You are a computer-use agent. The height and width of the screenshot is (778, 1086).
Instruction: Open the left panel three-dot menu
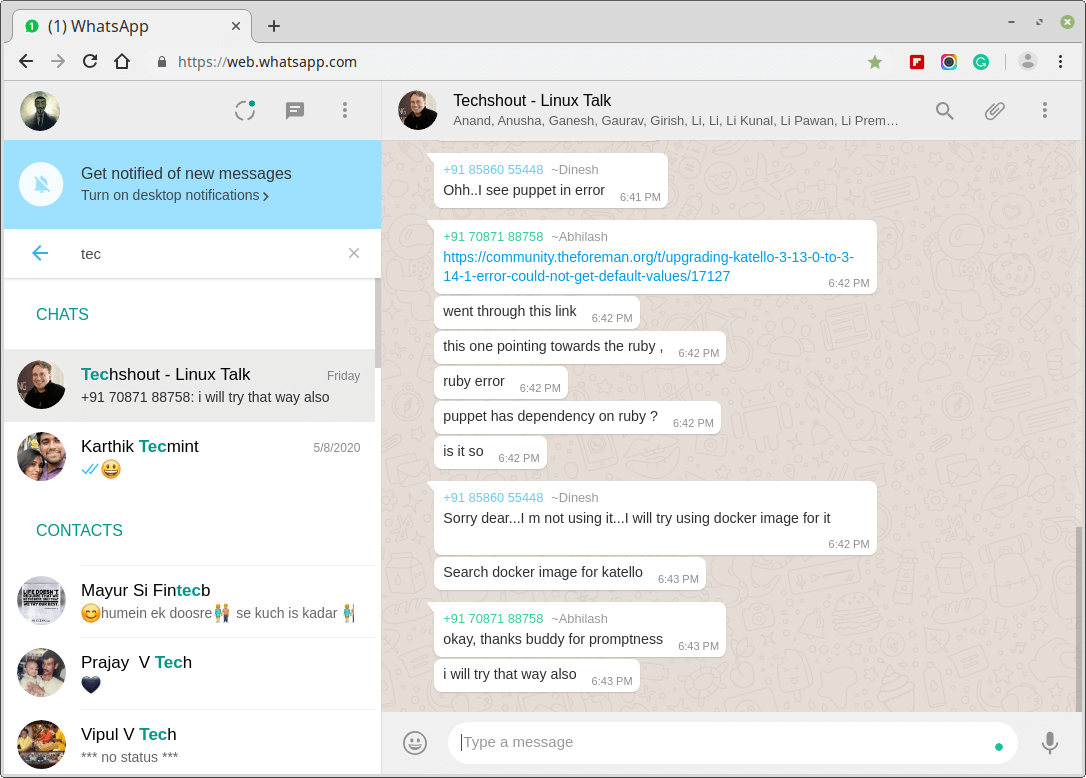point(345,110)
